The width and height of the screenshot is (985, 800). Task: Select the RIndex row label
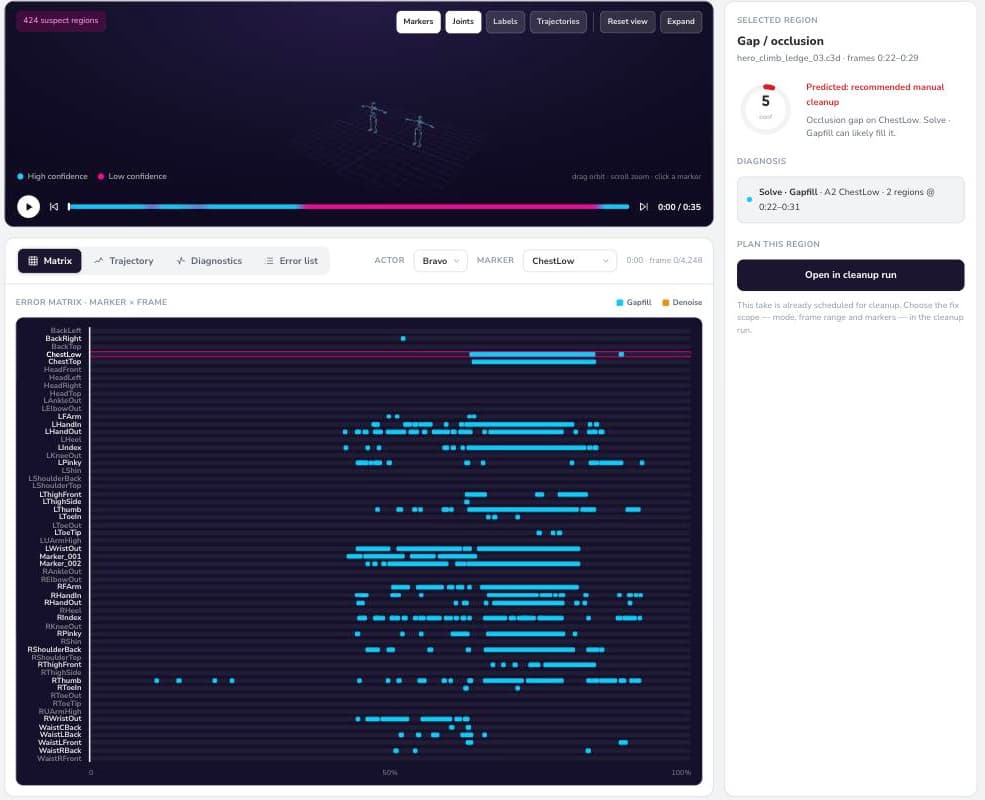(x=69, y=618)
